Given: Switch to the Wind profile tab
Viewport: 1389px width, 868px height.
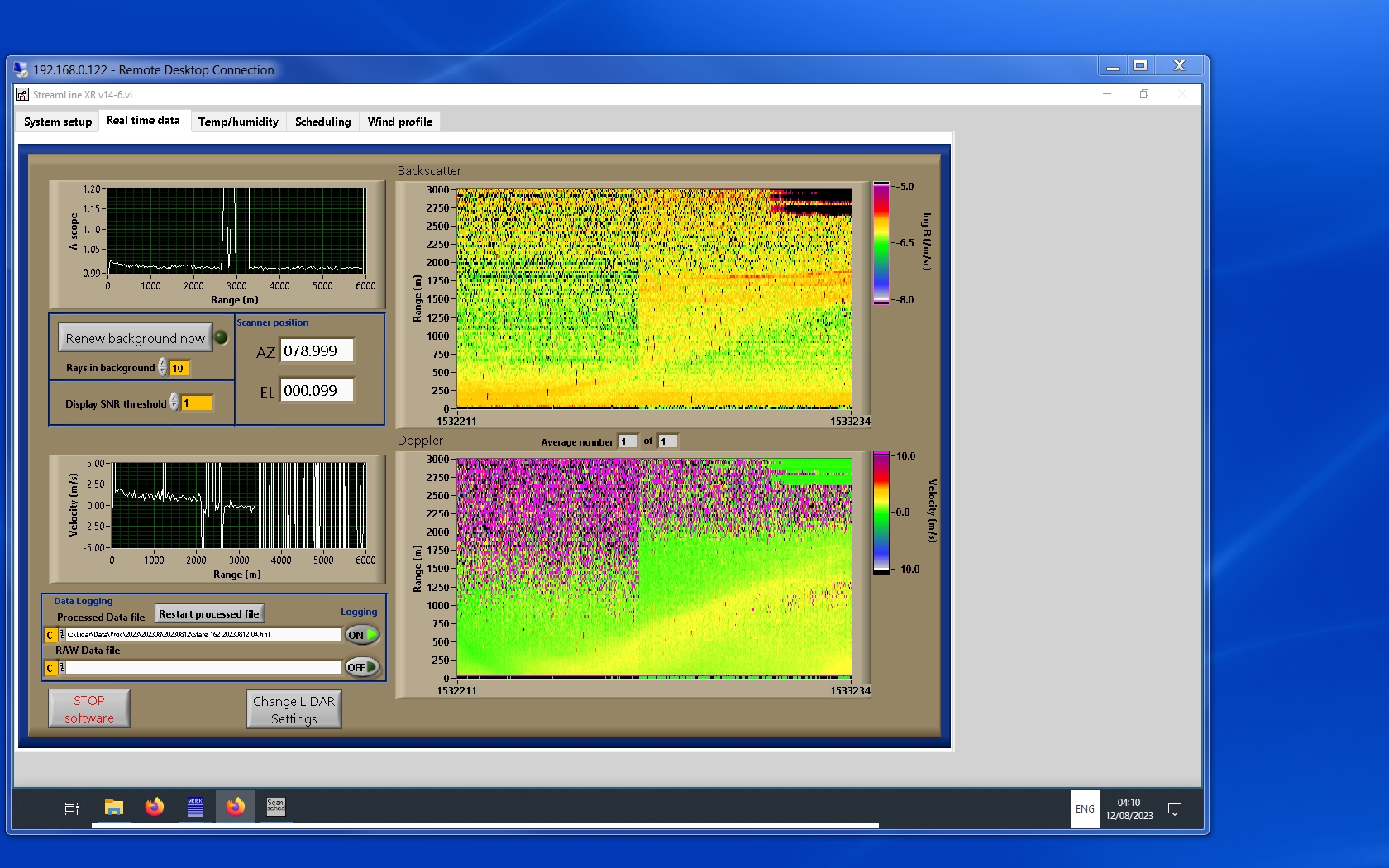Looking at the screenshot, I should pos(399,122).
